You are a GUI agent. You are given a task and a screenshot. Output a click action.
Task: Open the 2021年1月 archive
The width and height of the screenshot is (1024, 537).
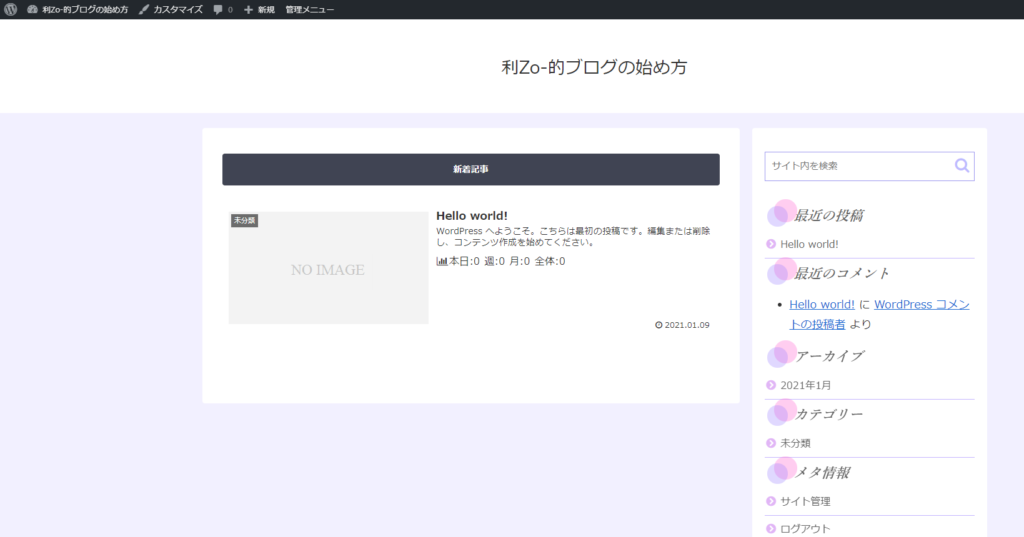click(806, 385)
